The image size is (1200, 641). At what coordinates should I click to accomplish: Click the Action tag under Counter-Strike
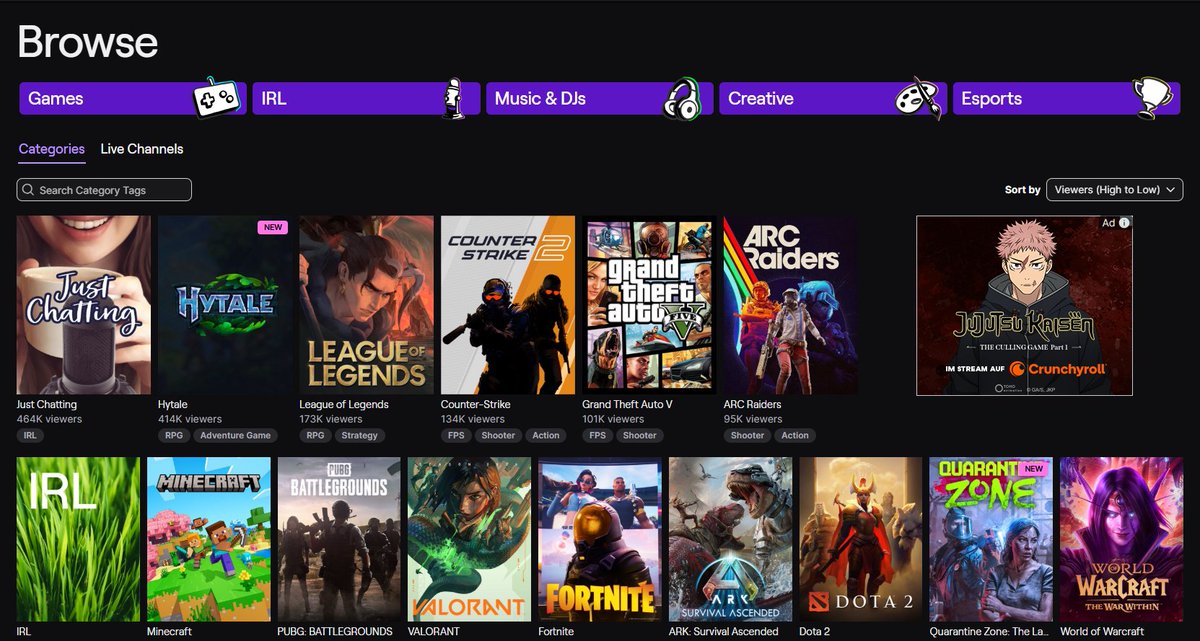546,436
